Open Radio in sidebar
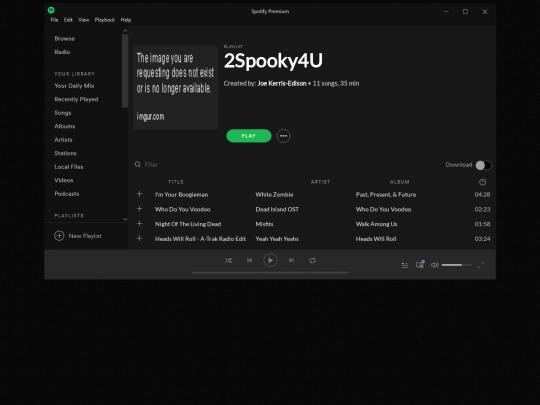The width and height of the screenshot is (540, 405). 62,52
